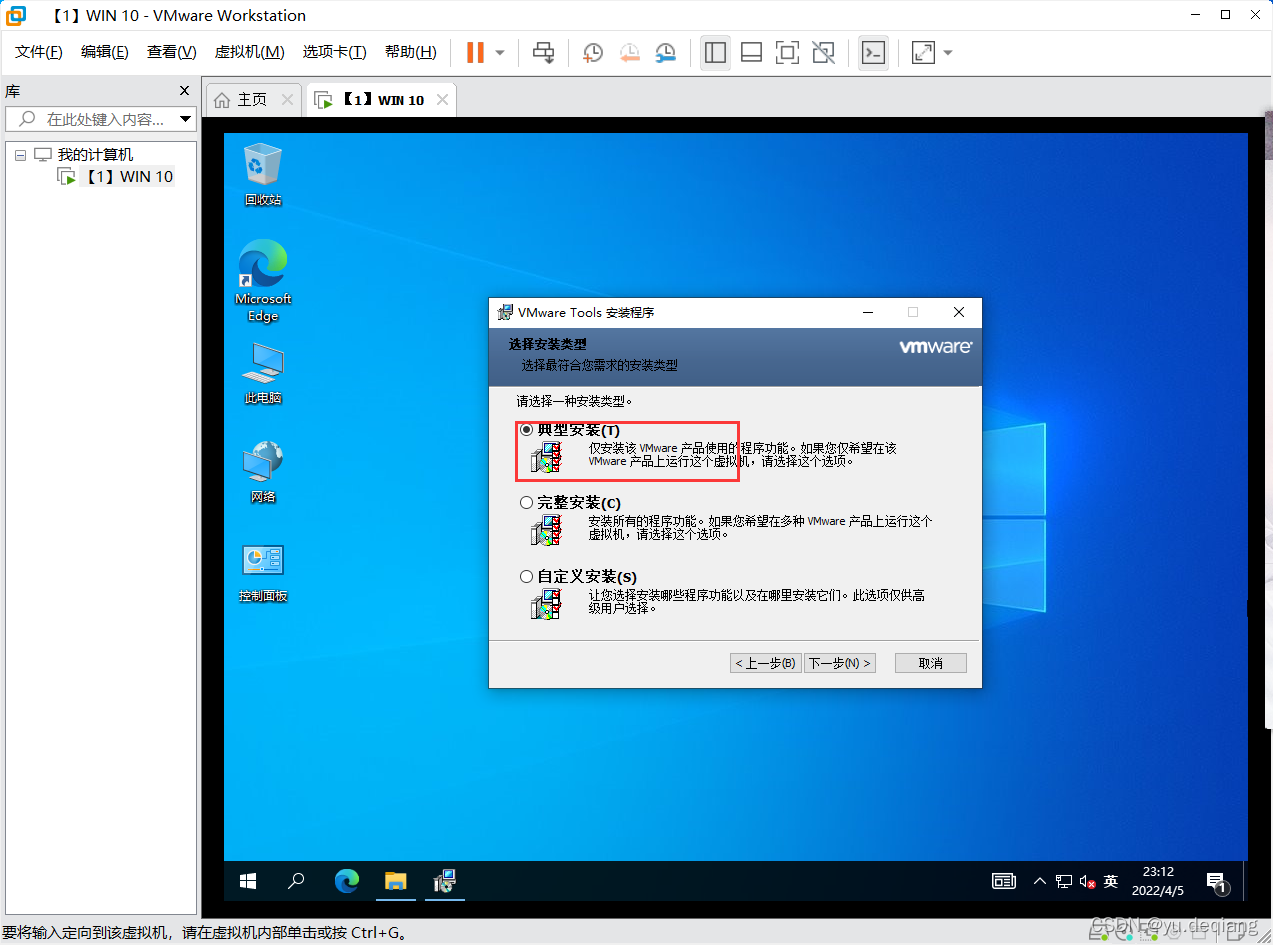Show hidden tray icons chevron
1273x945 pixels.
point(1039,881)
